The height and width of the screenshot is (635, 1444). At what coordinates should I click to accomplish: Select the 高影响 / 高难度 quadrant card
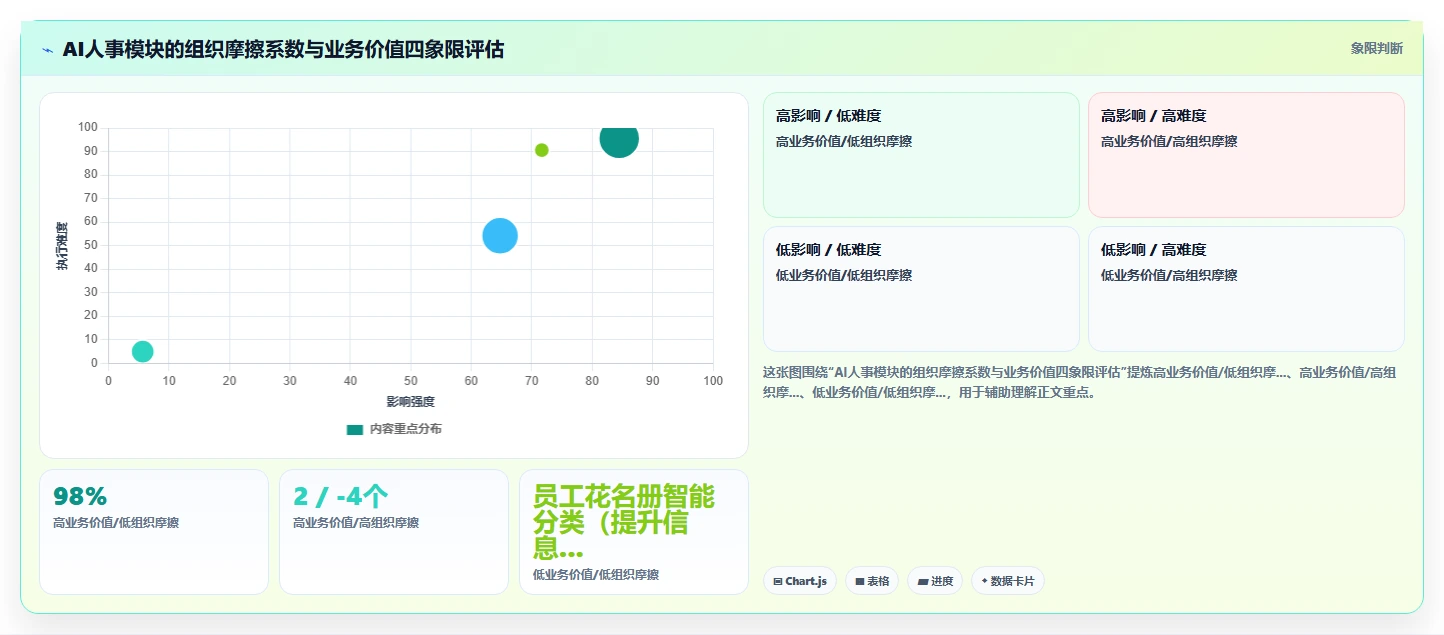click(x=1246, y=155)
